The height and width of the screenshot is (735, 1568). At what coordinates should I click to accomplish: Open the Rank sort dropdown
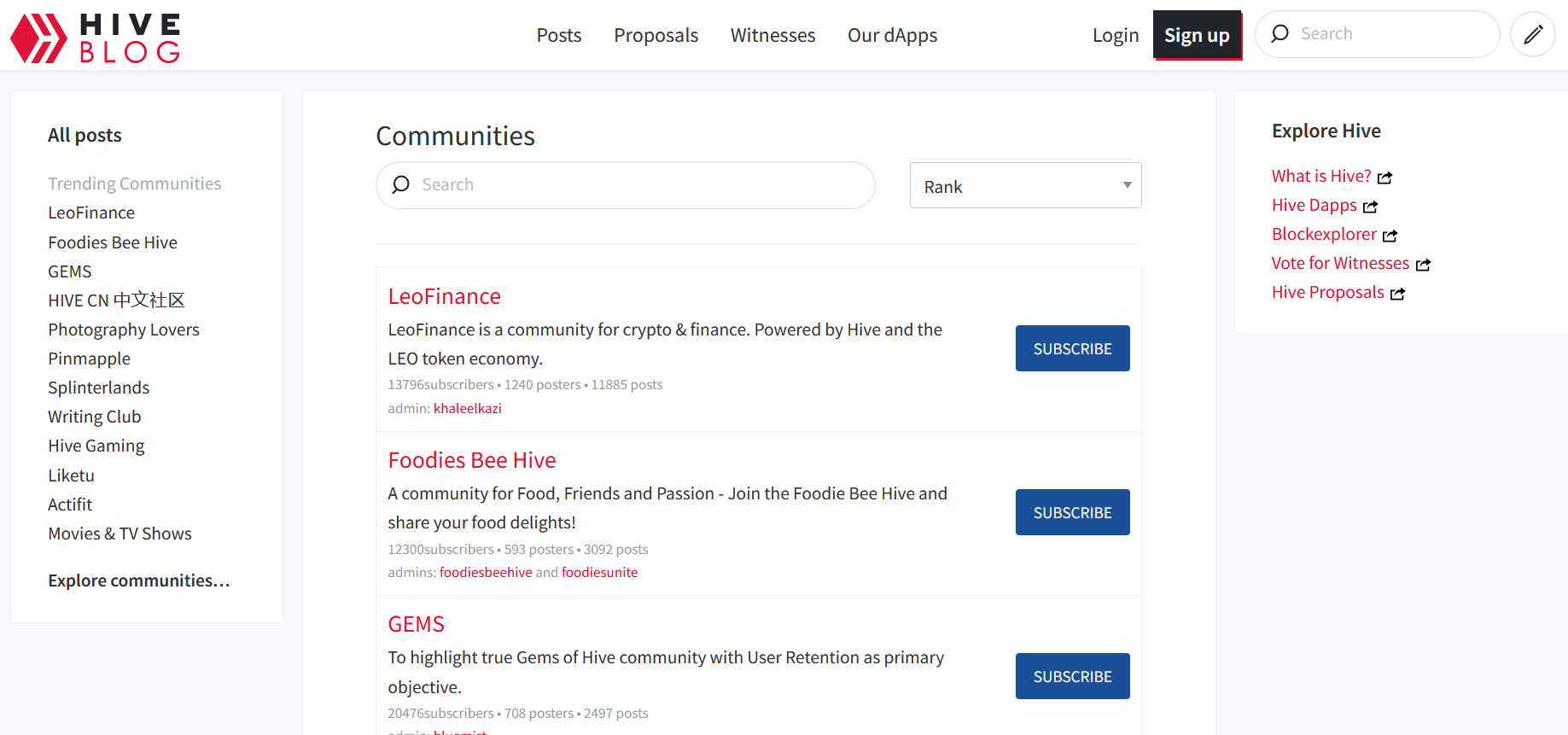[1025, 185]
